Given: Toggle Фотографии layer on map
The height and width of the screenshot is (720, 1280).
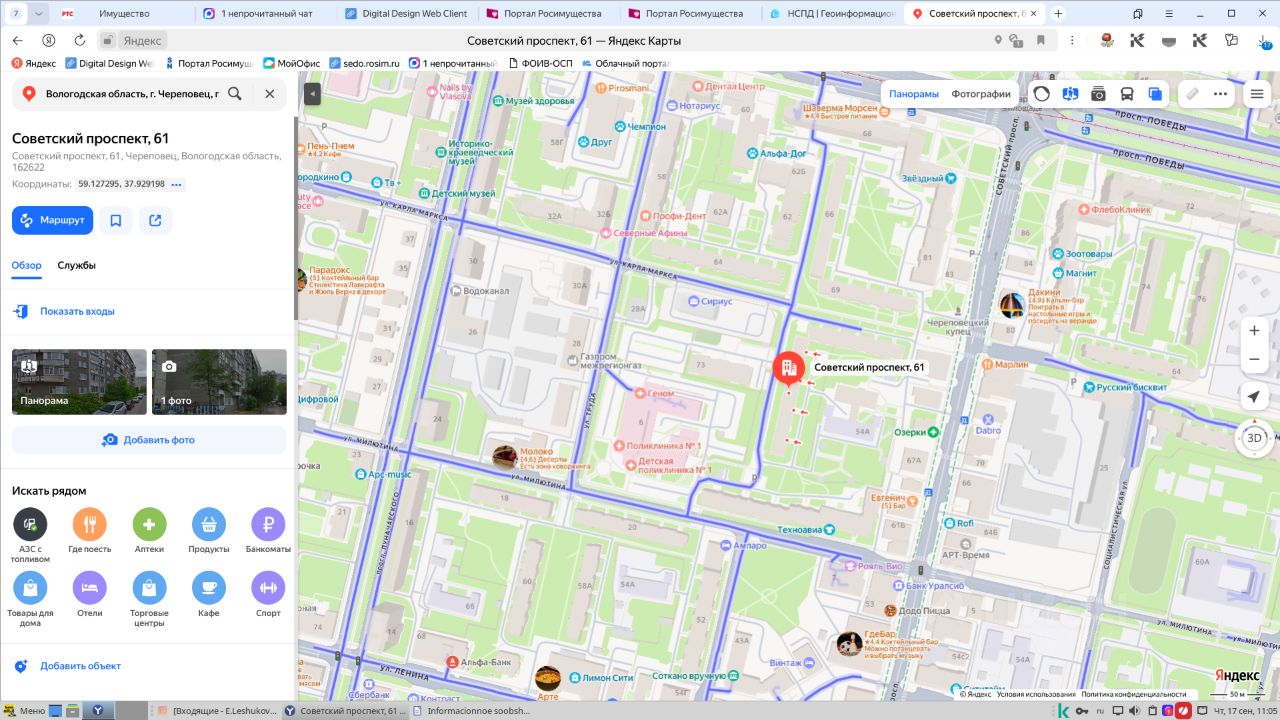Looking at the screenshot, I should coord(981,94).
